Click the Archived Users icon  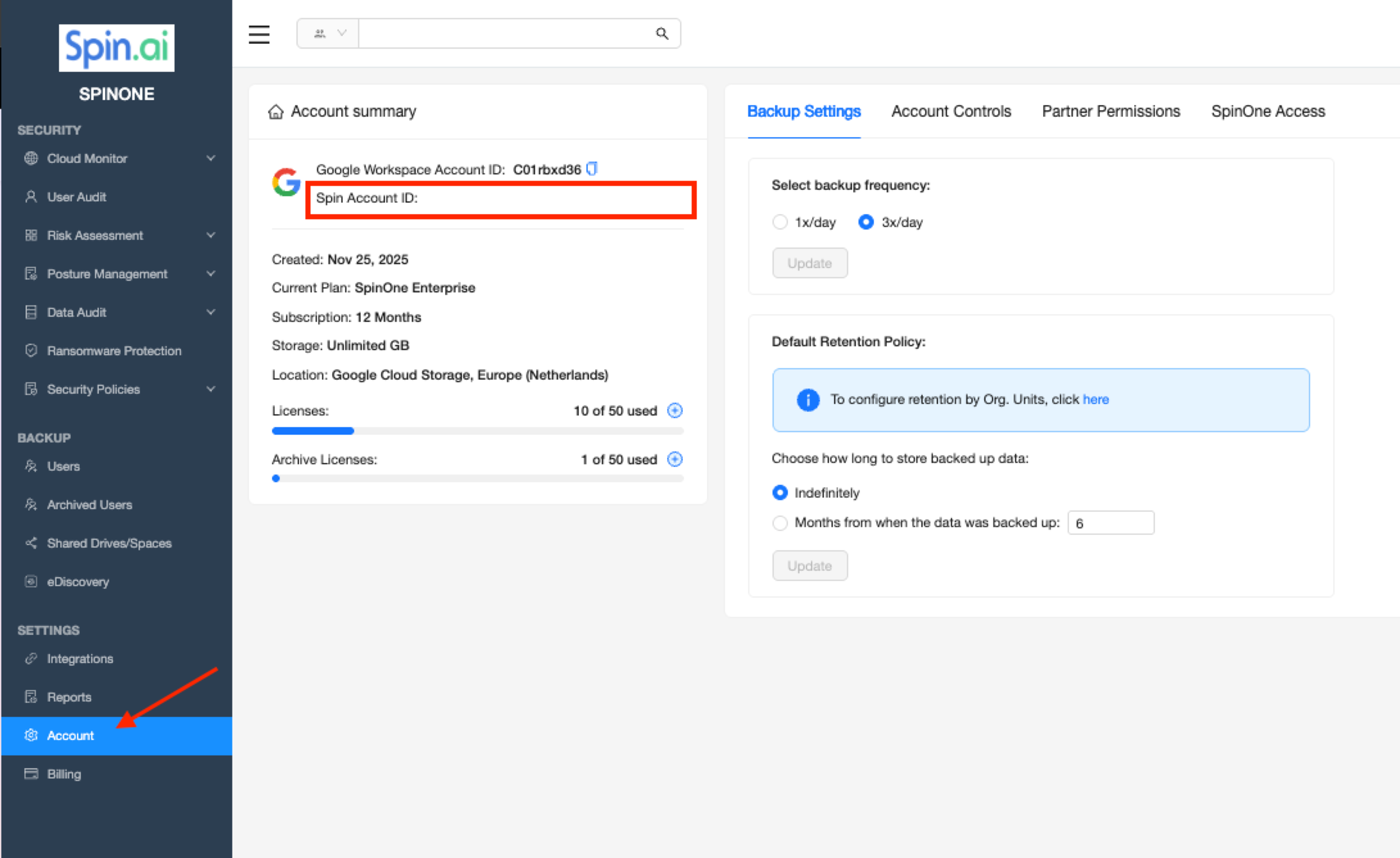[31, 505]
